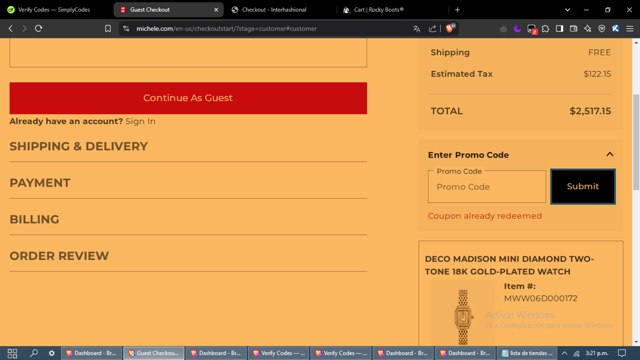
Task: Open the tab search dropdown arrow
Action: point(567,9)
